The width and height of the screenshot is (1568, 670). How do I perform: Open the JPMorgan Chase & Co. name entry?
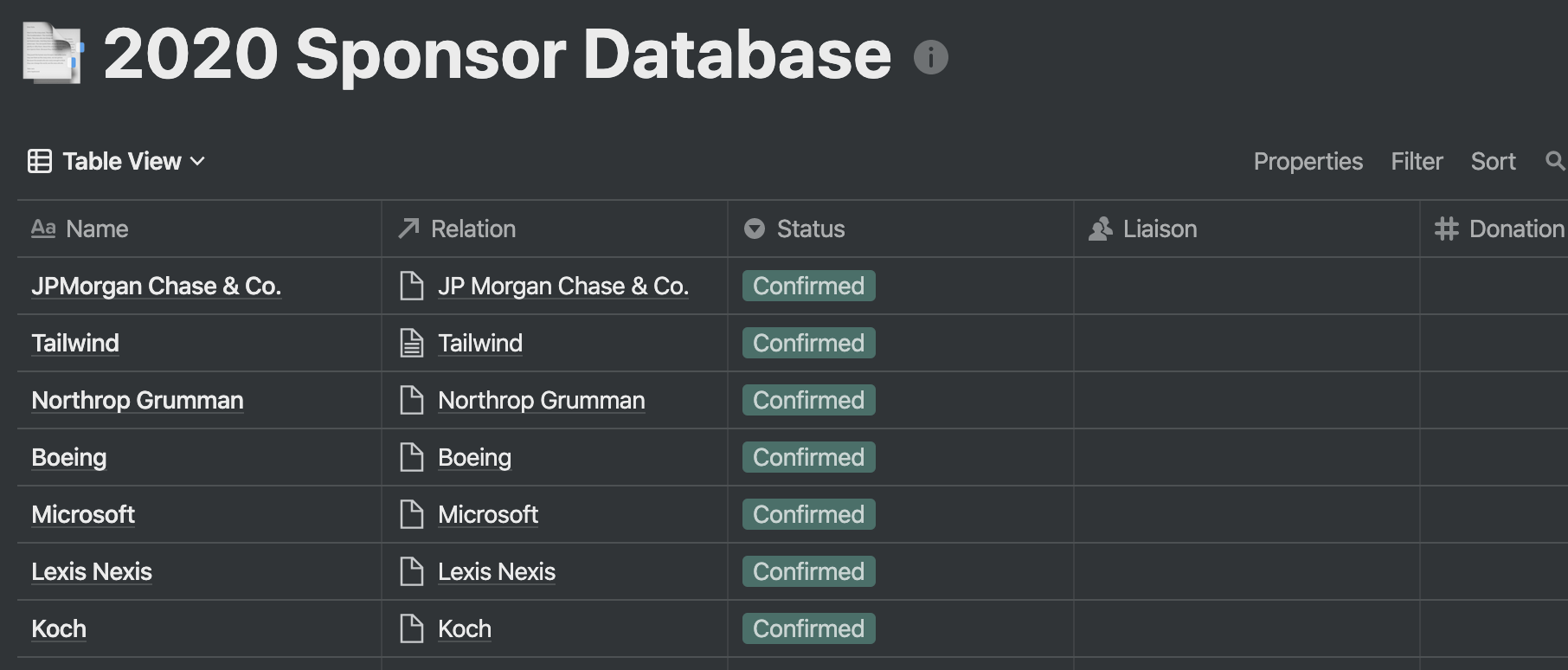pyautogui.click(x=157, y=287)
